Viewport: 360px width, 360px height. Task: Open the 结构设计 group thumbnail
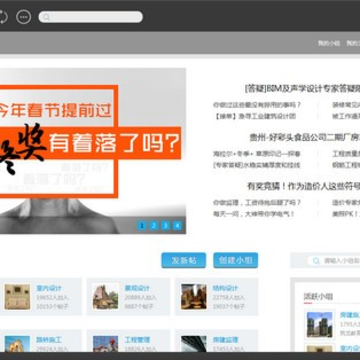194,297
